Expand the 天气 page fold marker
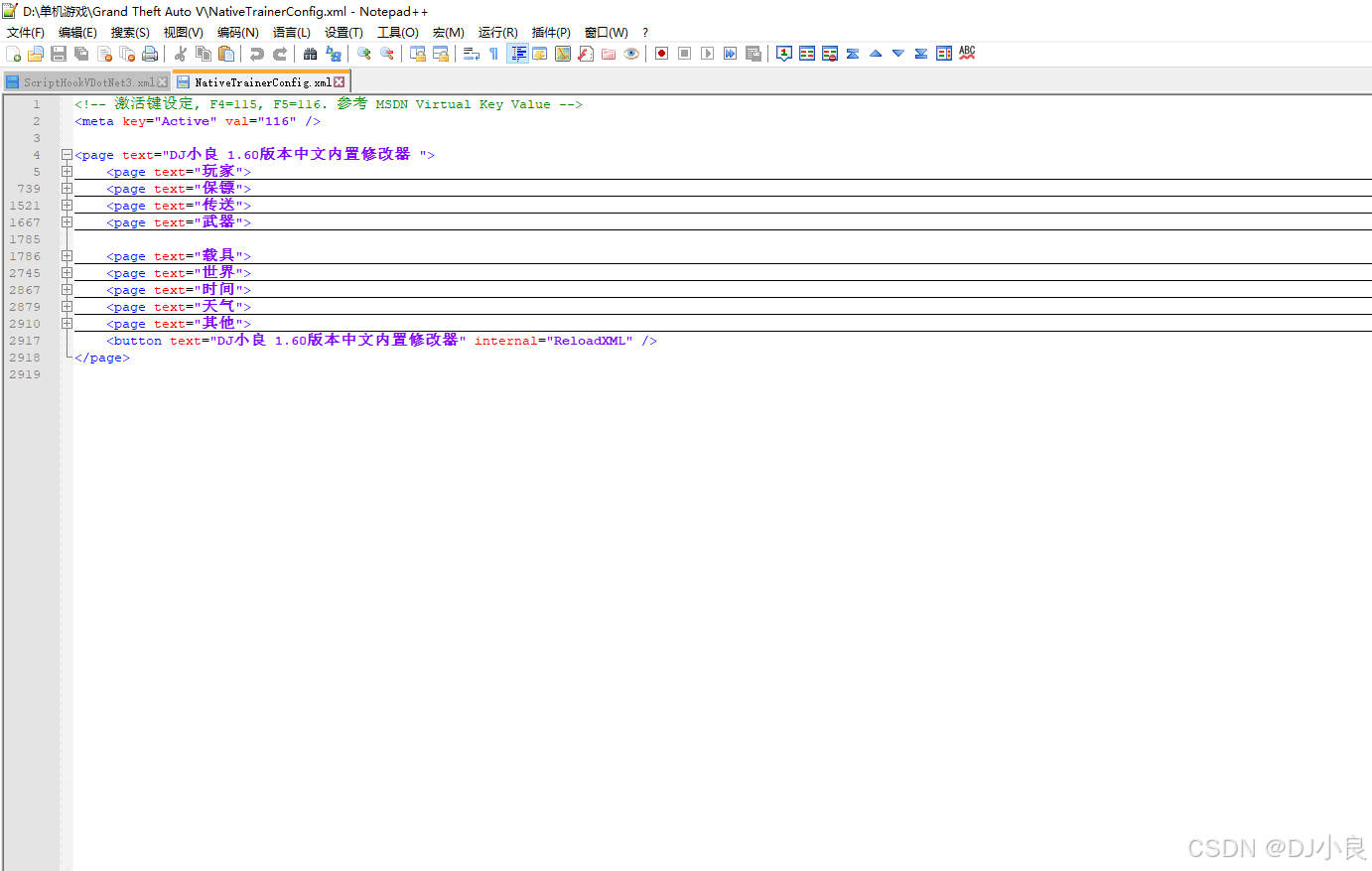 [67, 307]
